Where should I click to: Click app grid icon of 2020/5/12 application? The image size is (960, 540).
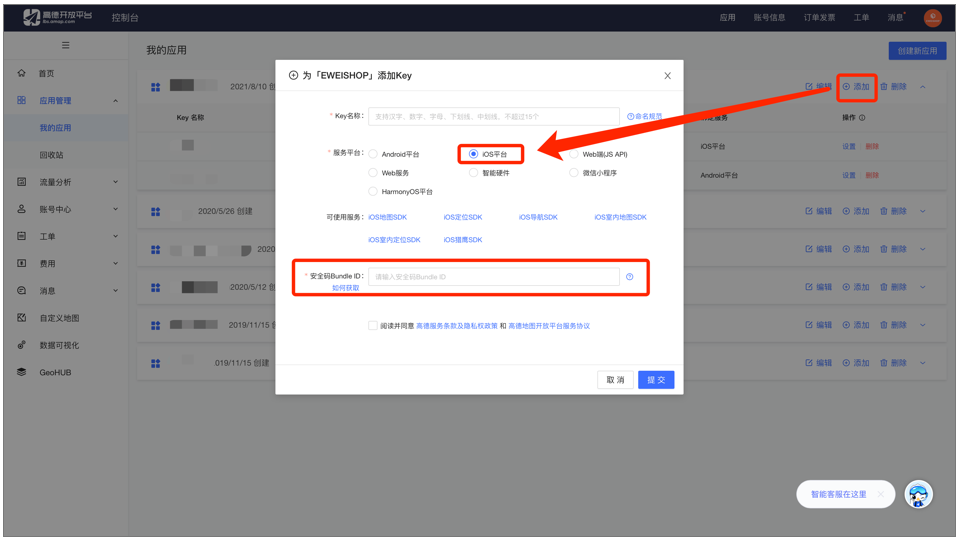pyautogui.click(x=156, y=287)
